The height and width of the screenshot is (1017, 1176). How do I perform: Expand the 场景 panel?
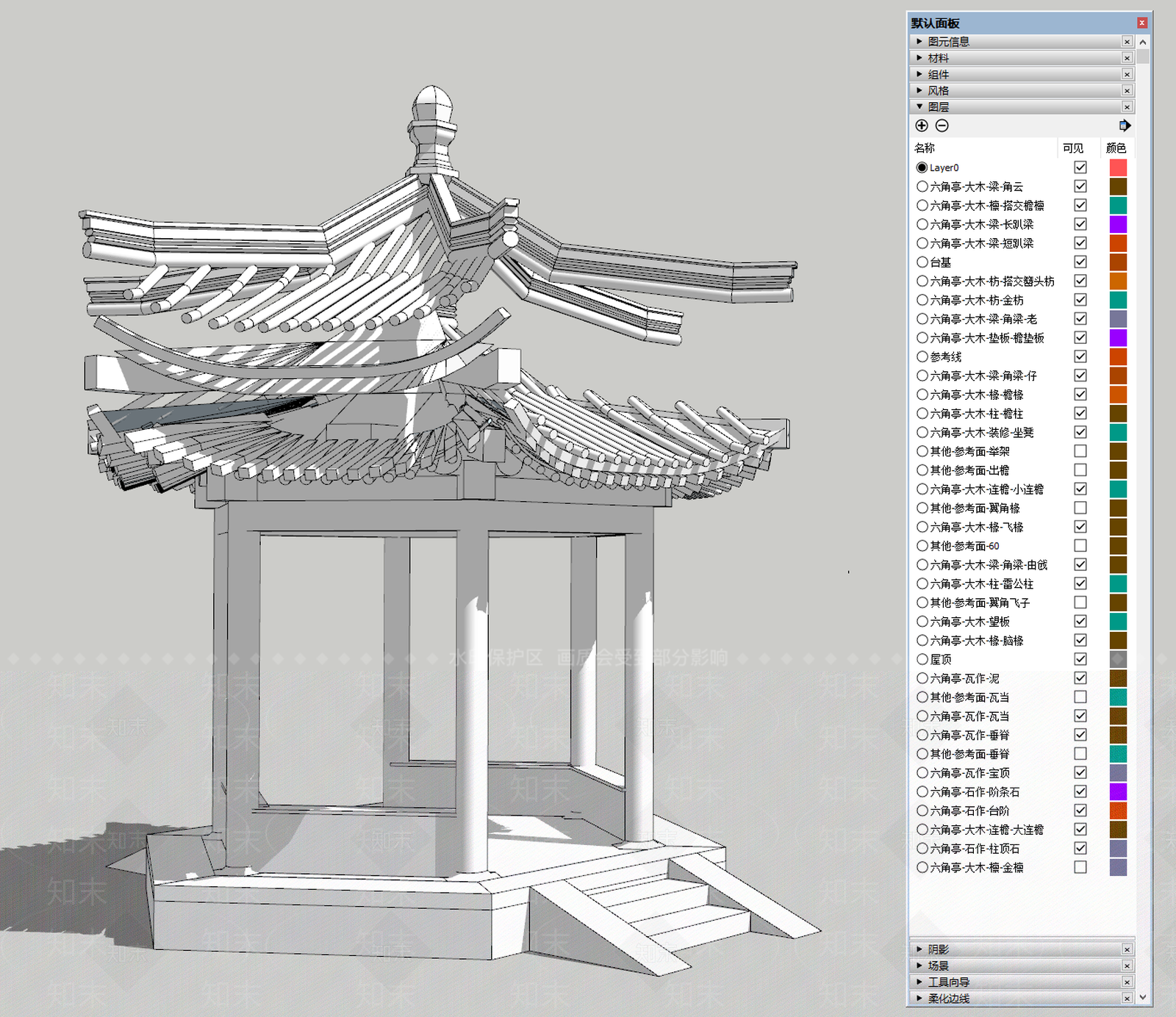click(x=938, y=966)
